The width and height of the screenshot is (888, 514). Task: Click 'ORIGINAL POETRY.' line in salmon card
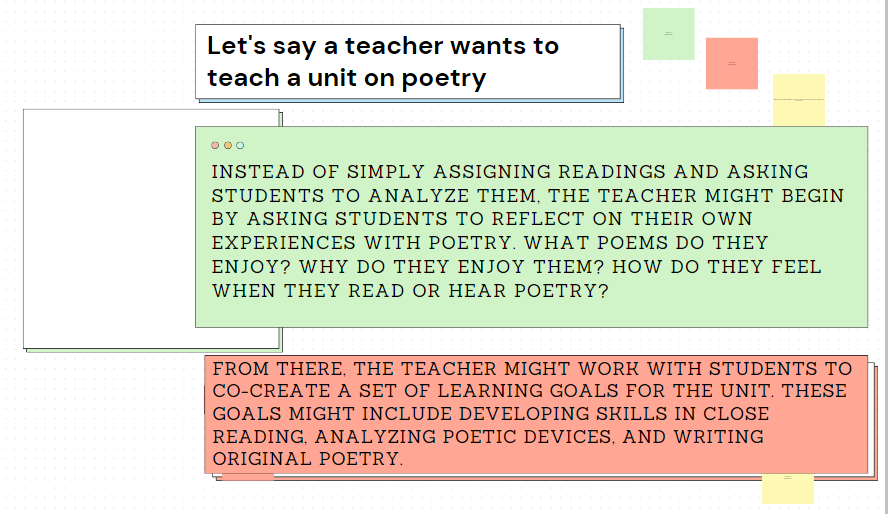308,459
